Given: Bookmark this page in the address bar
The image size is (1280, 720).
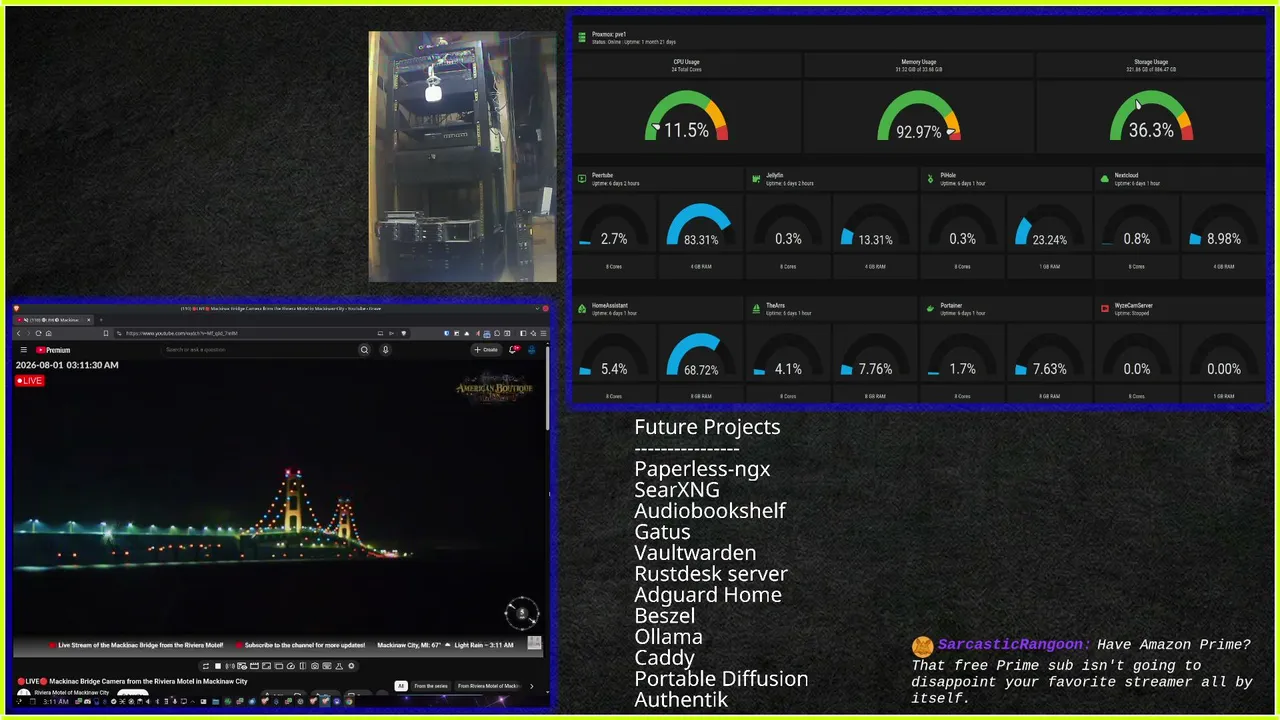Looking at the screenshot, I should pyautogui.click(x=105, y=333).
